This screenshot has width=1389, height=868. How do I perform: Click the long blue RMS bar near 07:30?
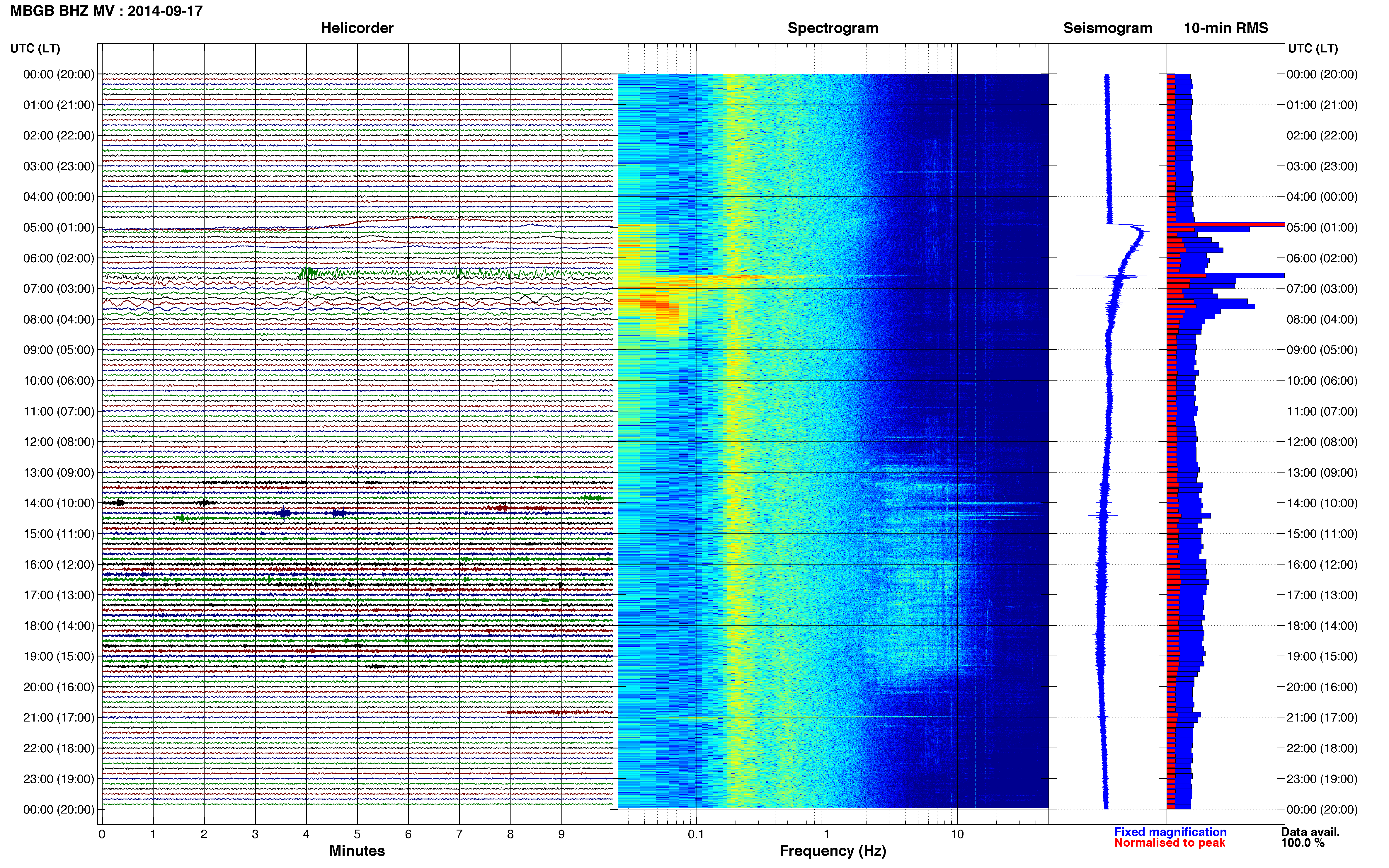pyautogui.click(x=1211, y=306)
